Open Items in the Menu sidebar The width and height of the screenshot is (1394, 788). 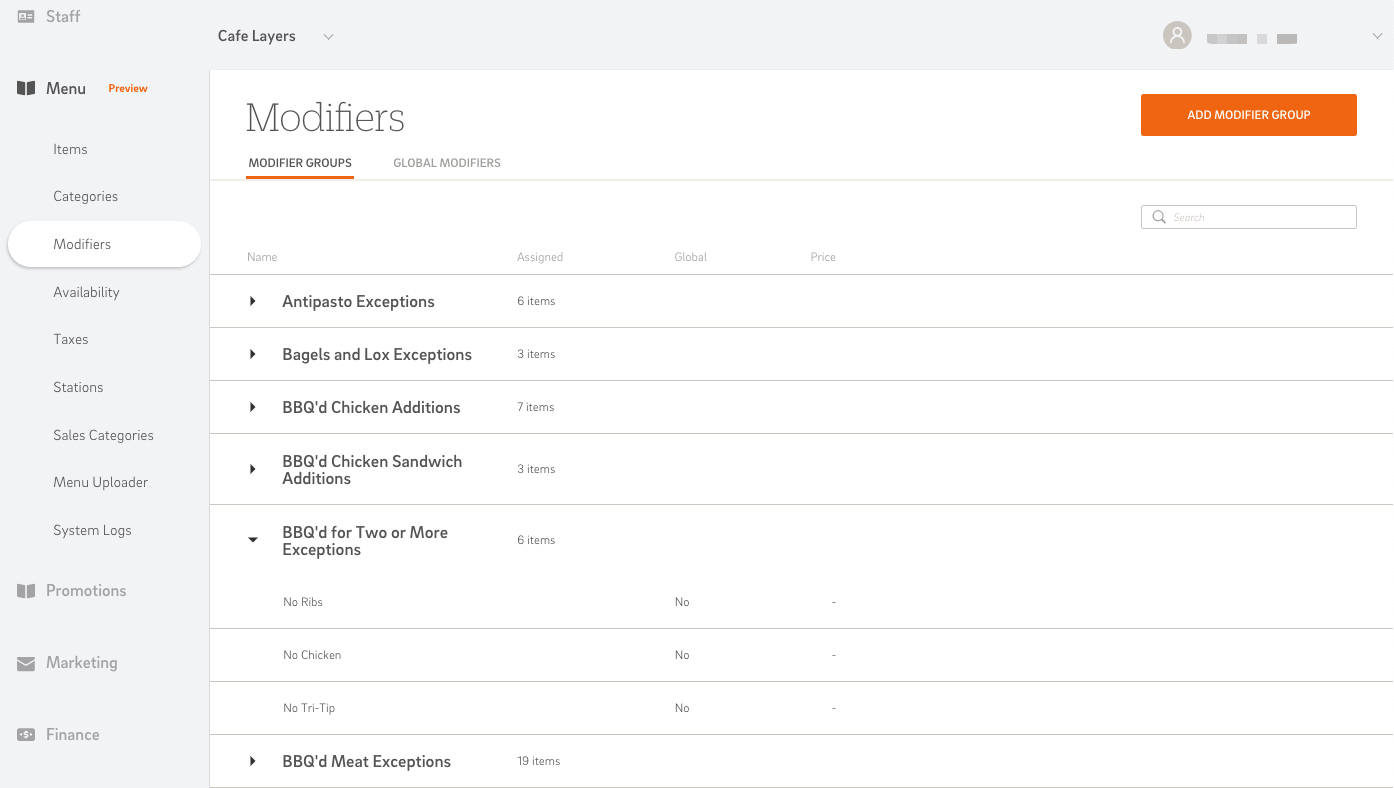pos(70,149)
